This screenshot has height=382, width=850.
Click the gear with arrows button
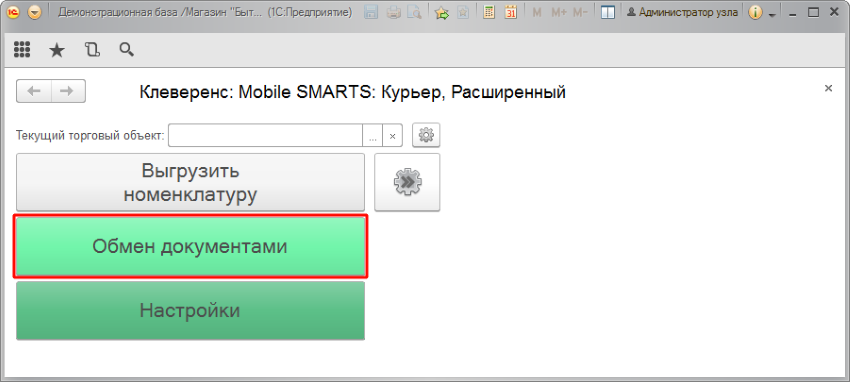coord(407,183)
